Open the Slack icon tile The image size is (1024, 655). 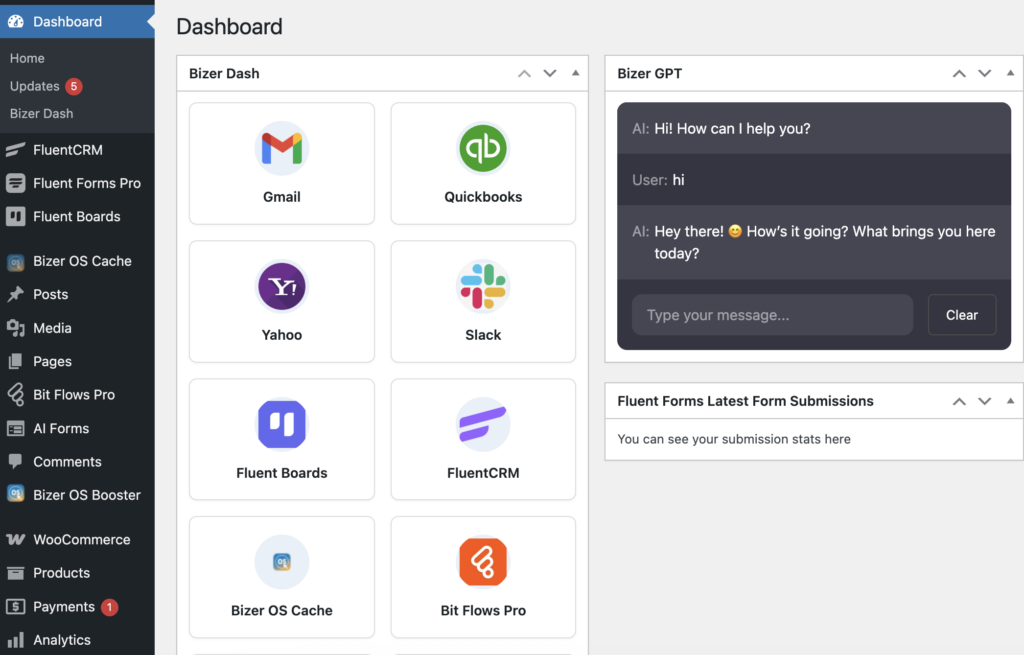point(483,287)
